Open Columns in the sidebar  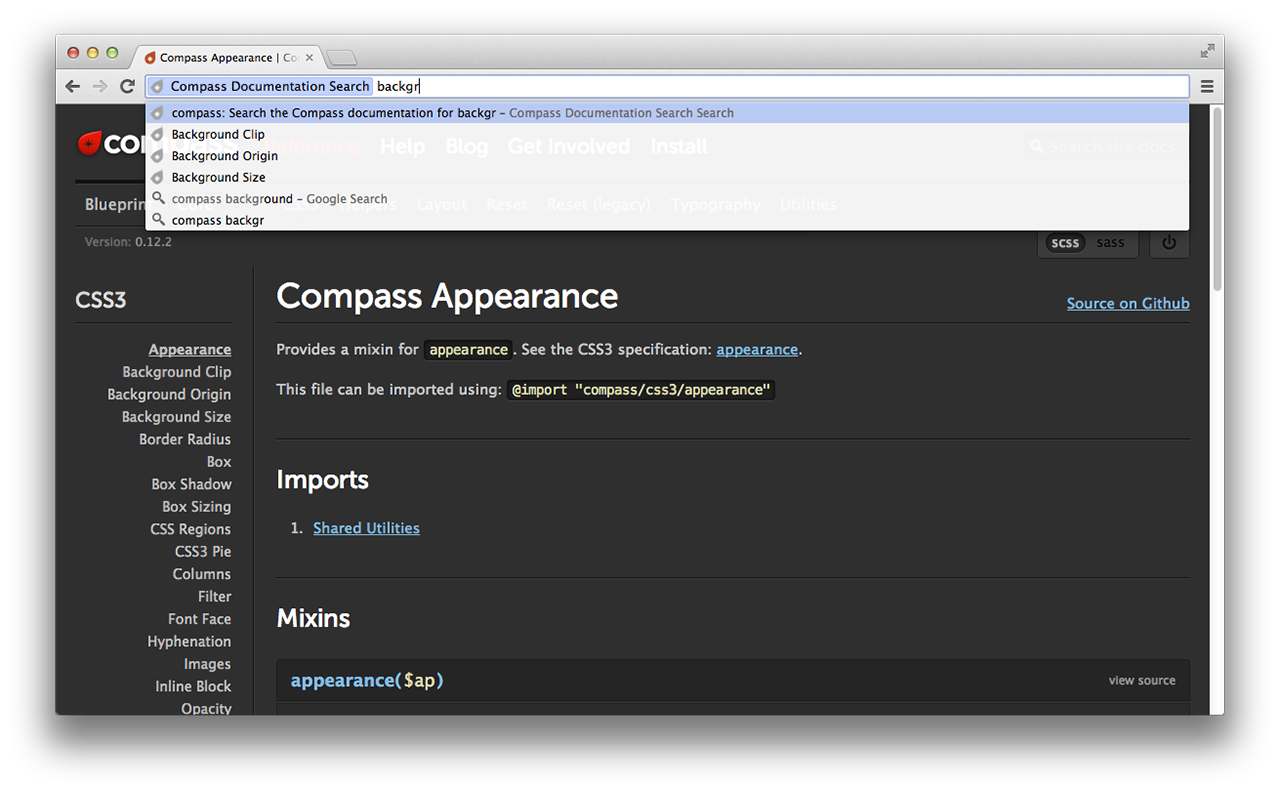(x=202, y=574)
